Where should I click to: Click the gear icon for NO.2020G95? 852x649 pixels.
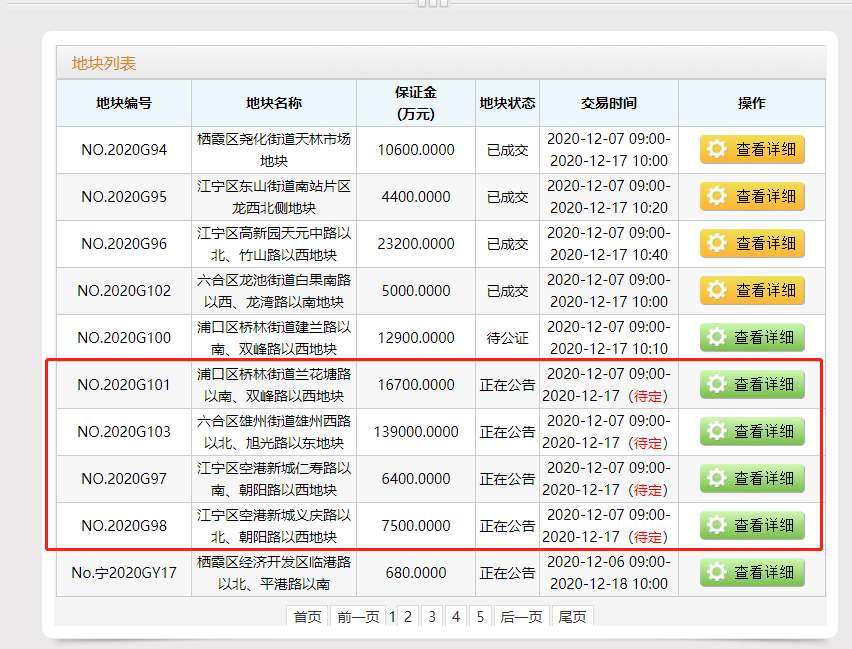[716, 197]
